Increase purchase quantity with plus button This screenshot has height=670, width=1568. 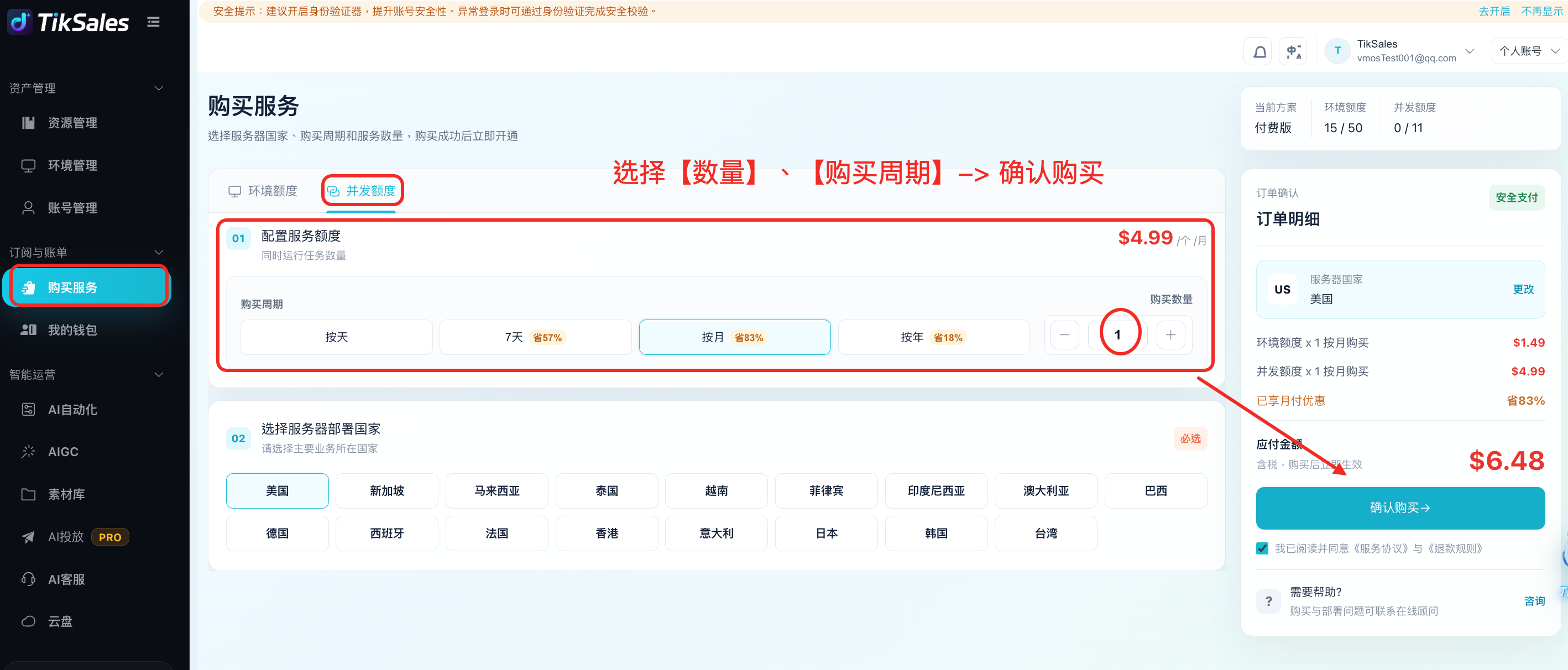[x=1170, y=334]
